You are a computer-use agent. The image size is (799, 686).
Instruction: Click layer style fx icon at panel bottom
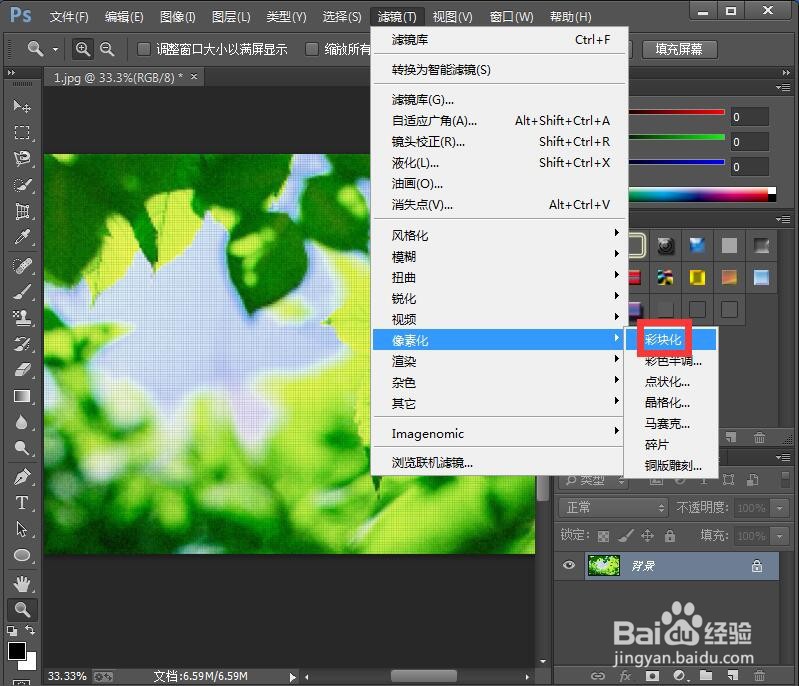pyautogui.click(x=625, y=676)
